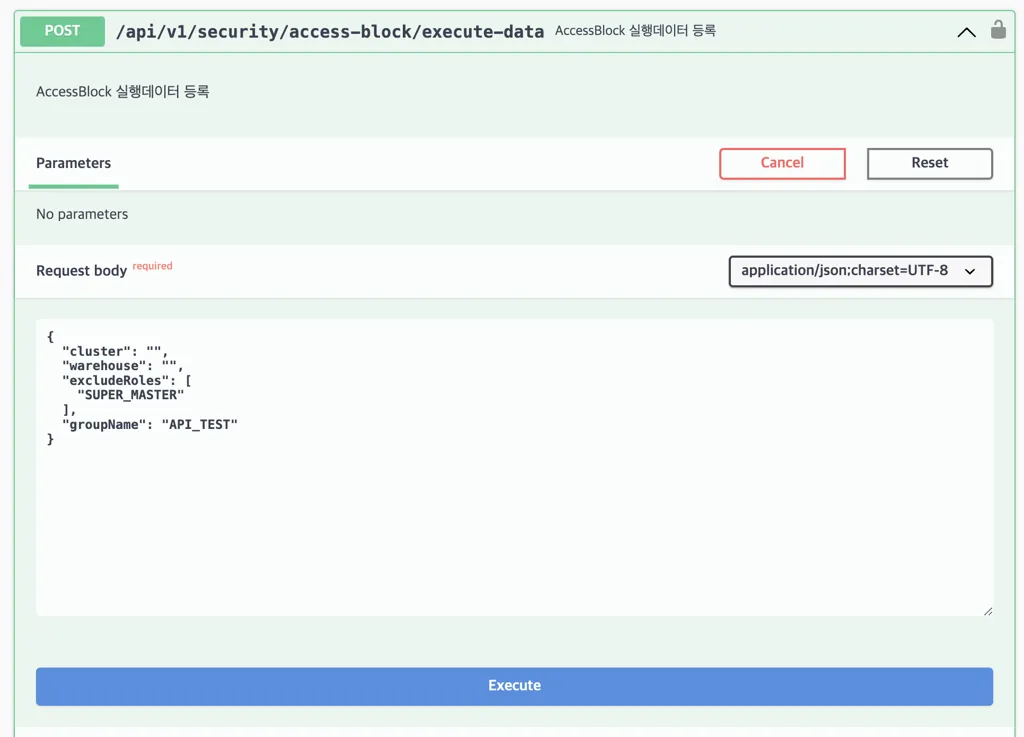Viewport: 1024px width, 737px height.
Task: Click the green POST method badge
Action: point(62,31)
